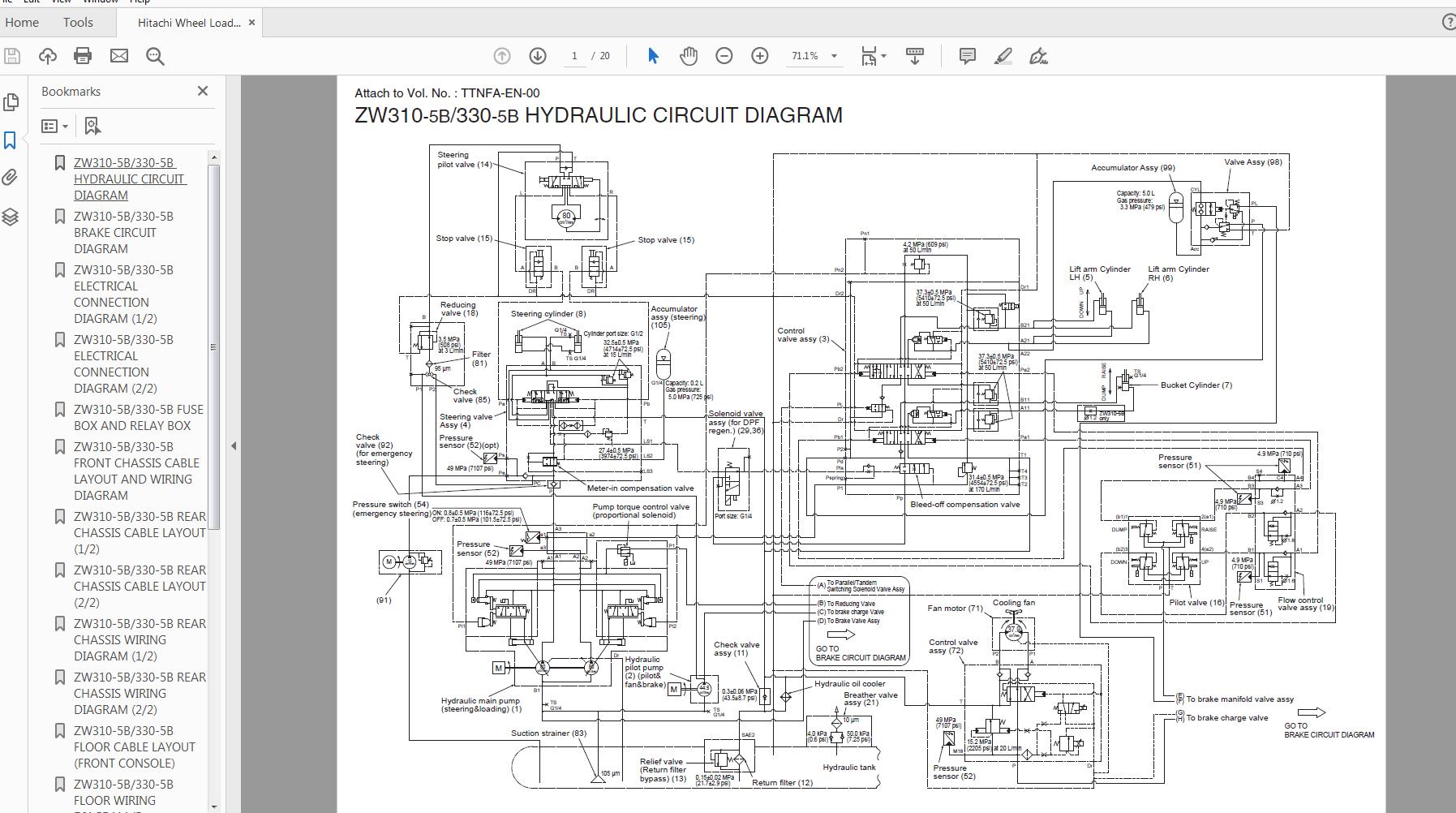Open the Fill & Sign tool
1456x813 pixels.
pyautogui.click(x=1039, y=55)
